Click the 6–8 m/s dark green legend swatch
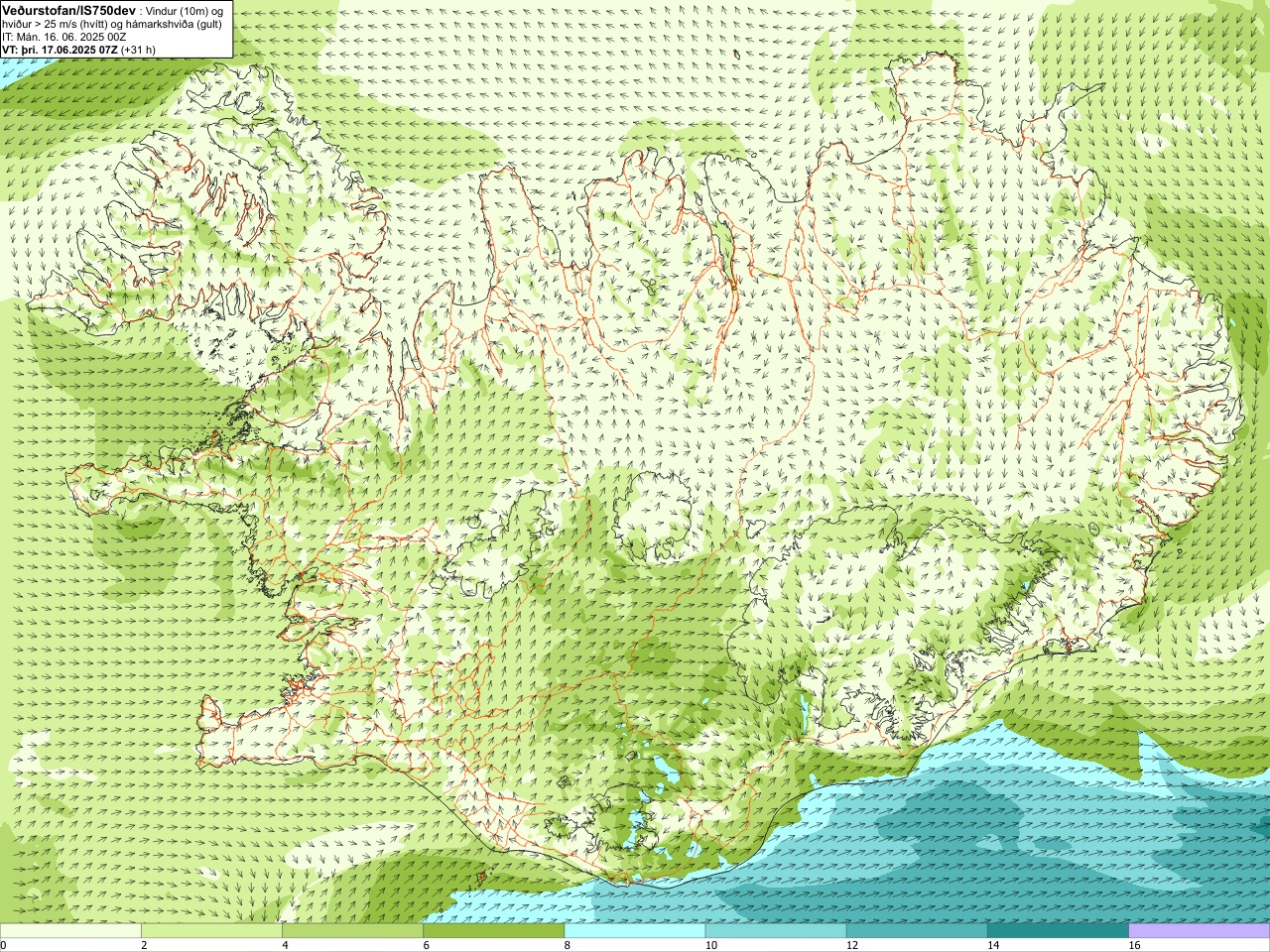1270x952 pixels. 493,931
